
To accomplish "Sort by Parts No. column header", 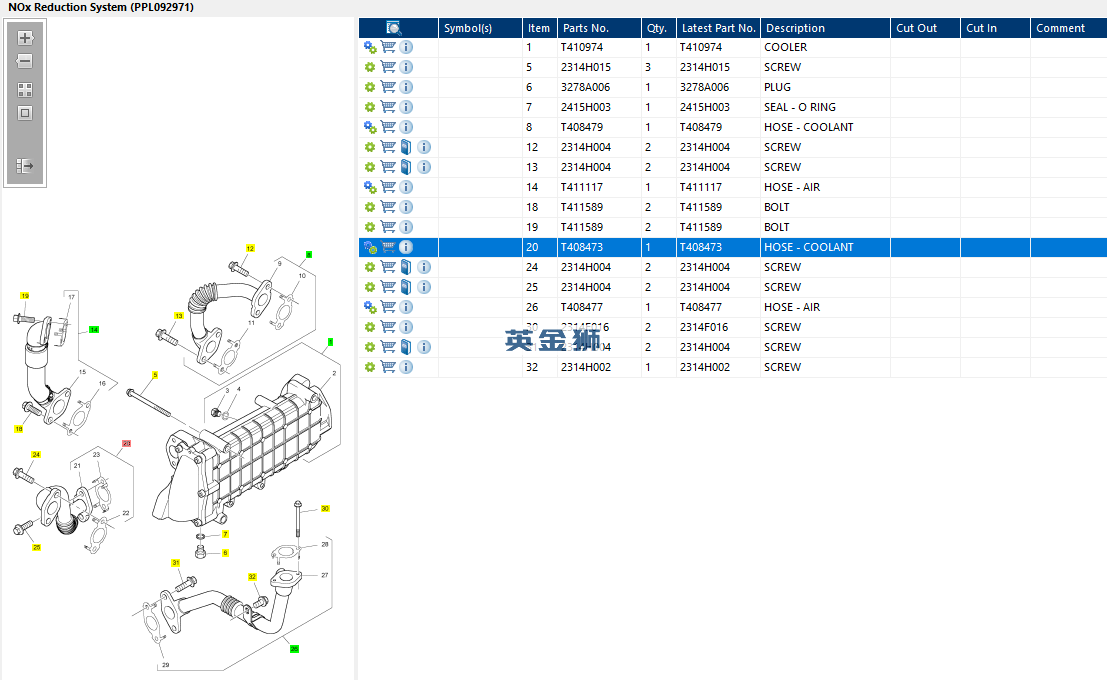I will (x=599, y=28).
